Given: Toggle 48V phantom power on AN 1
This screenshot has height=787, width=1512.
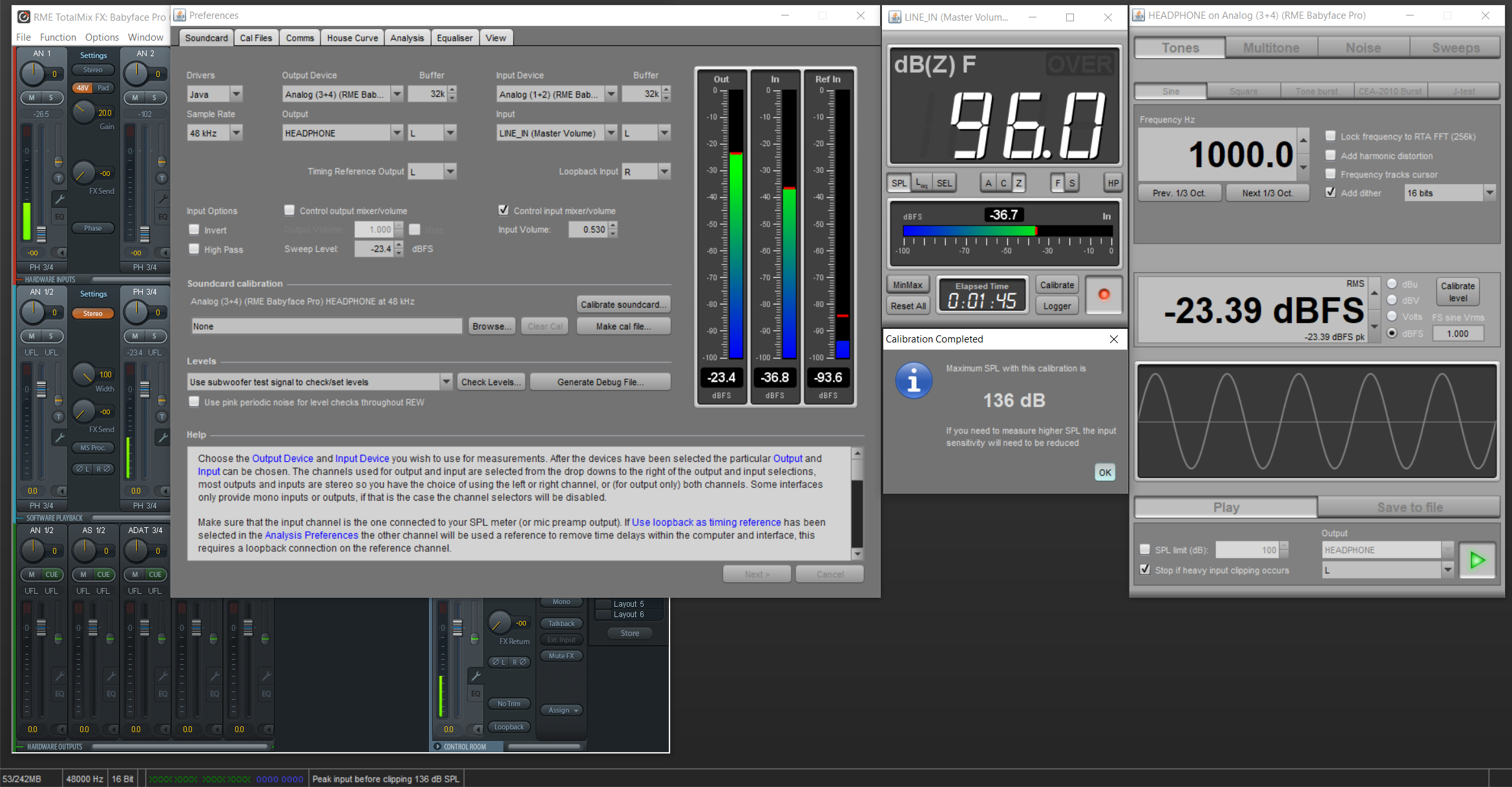Looking at the screenshot, I should (x=83, y=88).
